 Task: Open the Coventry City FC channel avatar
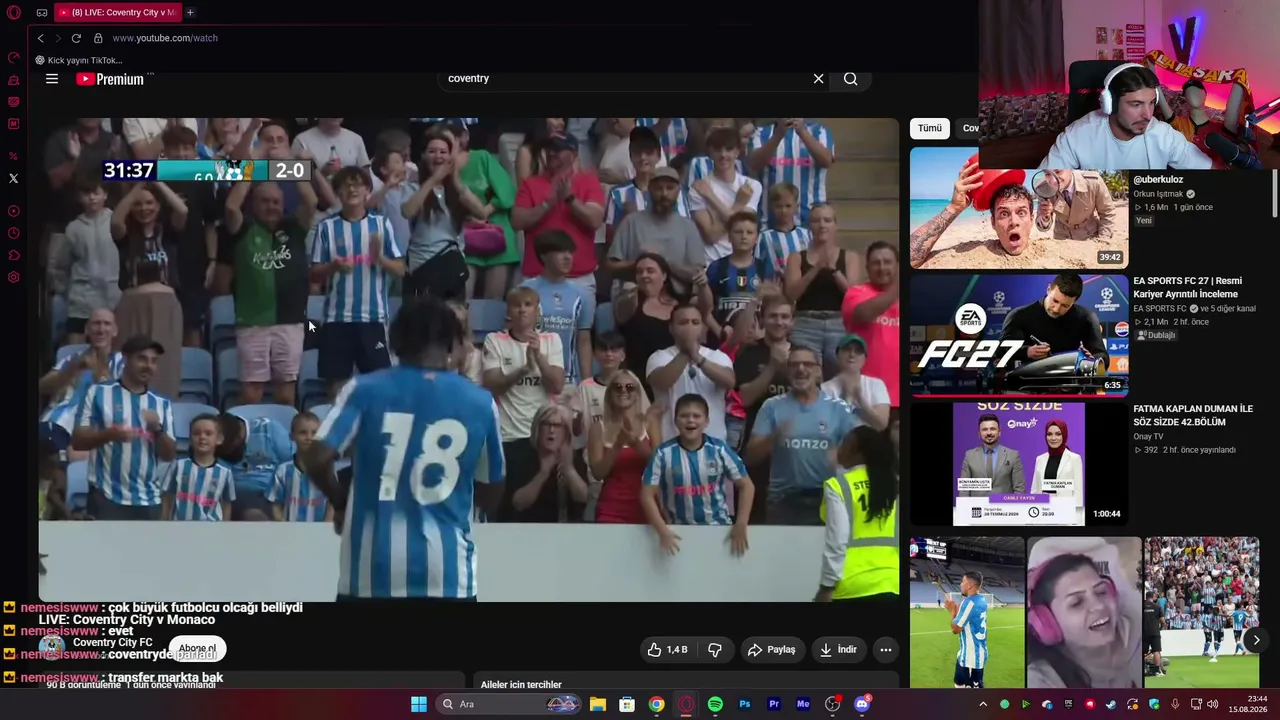point(52,648)
